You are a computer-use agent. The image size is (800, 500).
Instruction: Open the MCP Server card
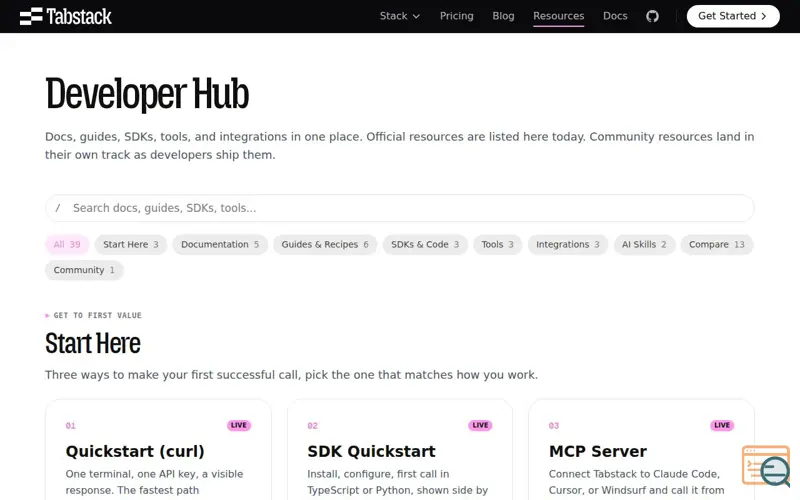[641, 450]
